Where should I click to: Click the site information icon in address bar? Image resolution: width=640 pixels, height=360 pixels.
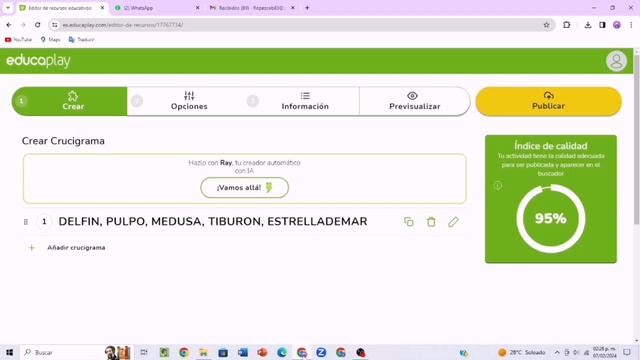coord(55,25)
